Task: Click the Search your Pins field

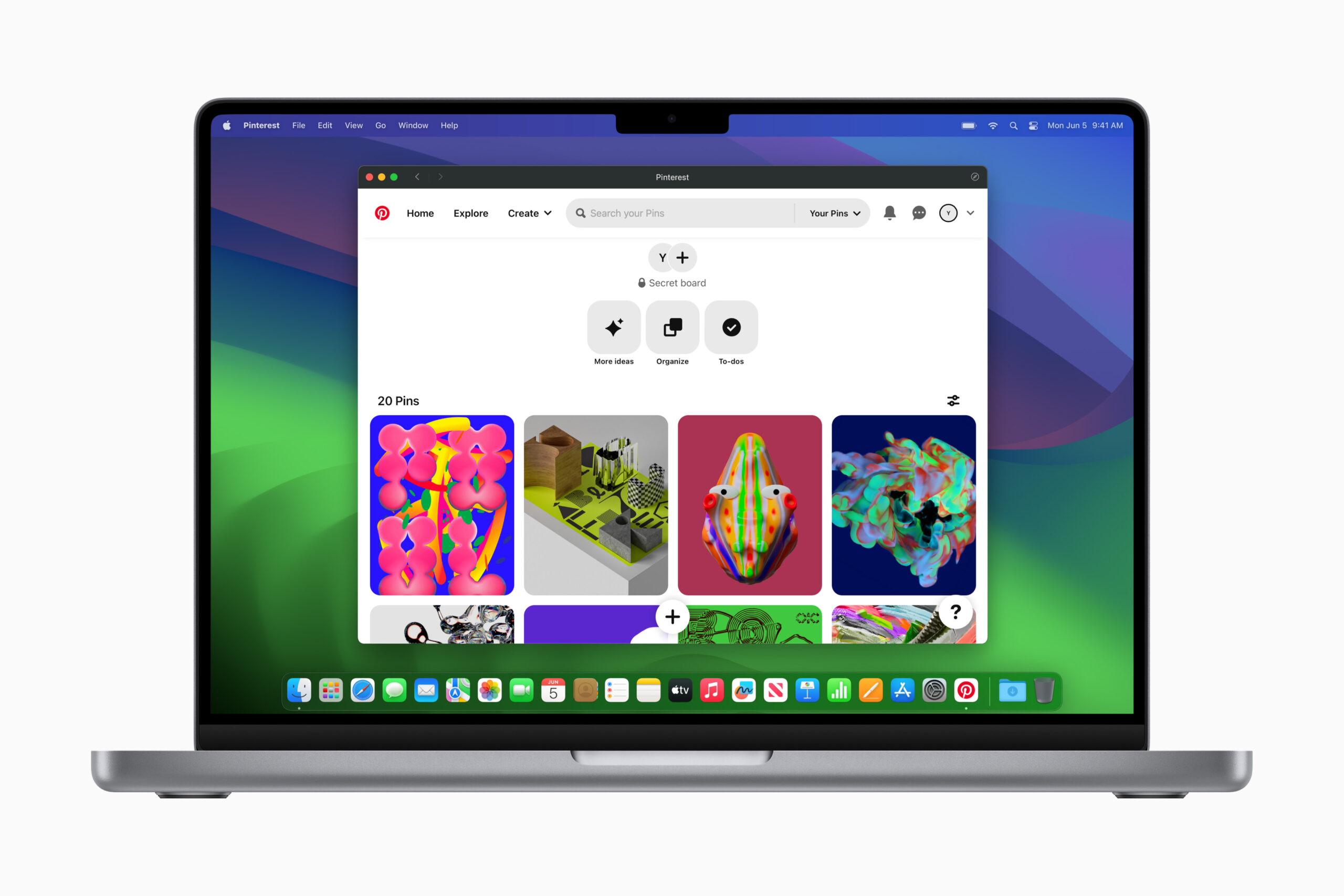Action: coord(685,213)
